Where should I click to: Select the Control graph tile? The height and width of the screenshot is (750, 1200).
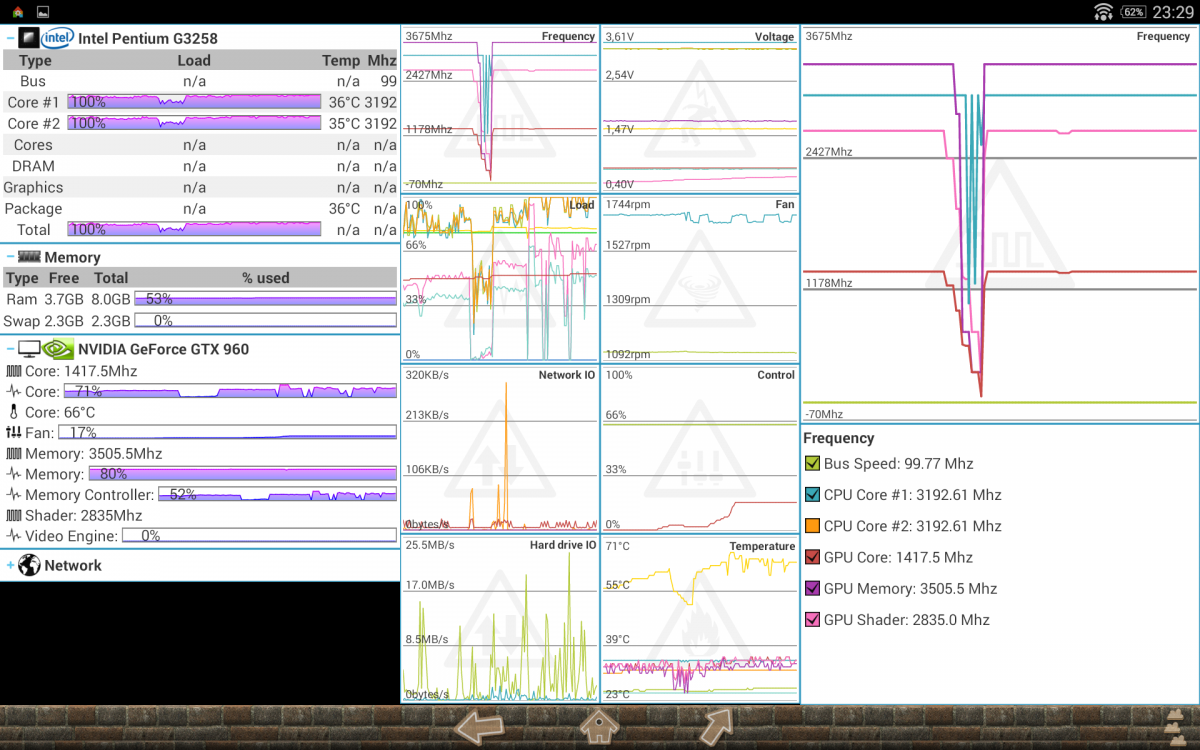(x=700, y=448)
